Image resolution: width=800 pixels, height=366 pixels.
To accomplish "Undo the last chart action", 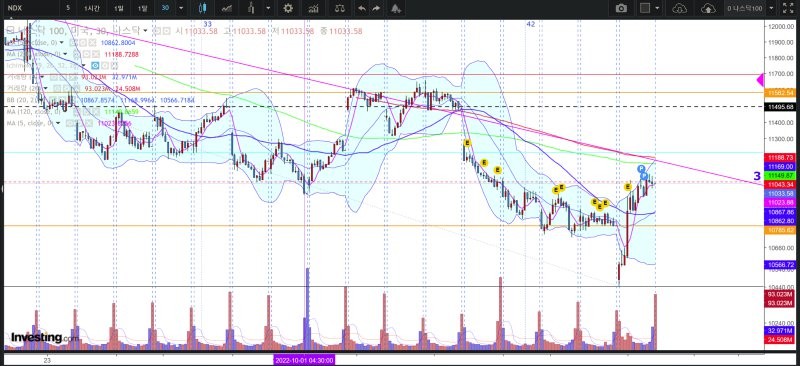I will click(362, 8).
